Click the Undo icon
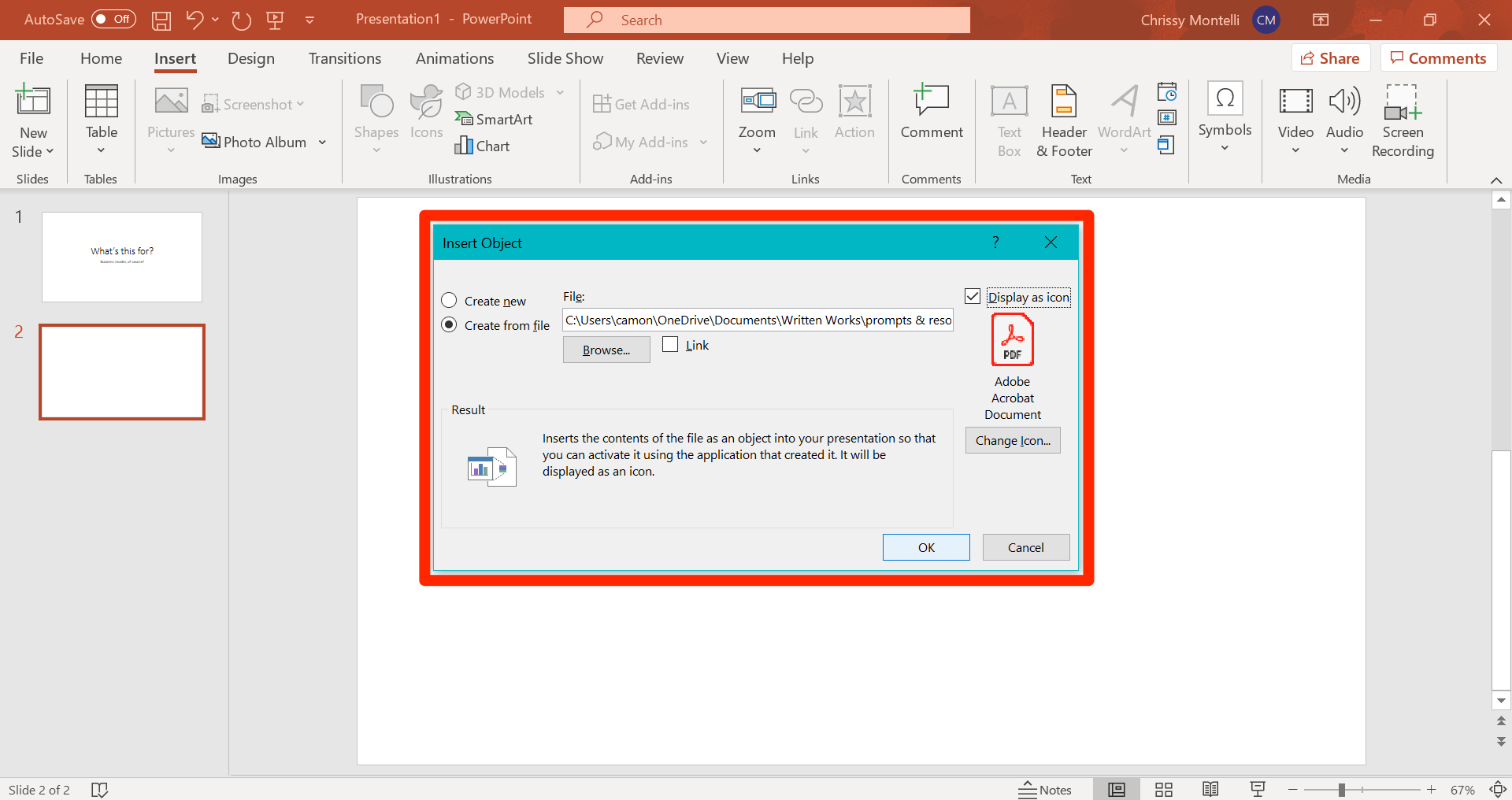 pyautogui.click(x=195, y=20)
